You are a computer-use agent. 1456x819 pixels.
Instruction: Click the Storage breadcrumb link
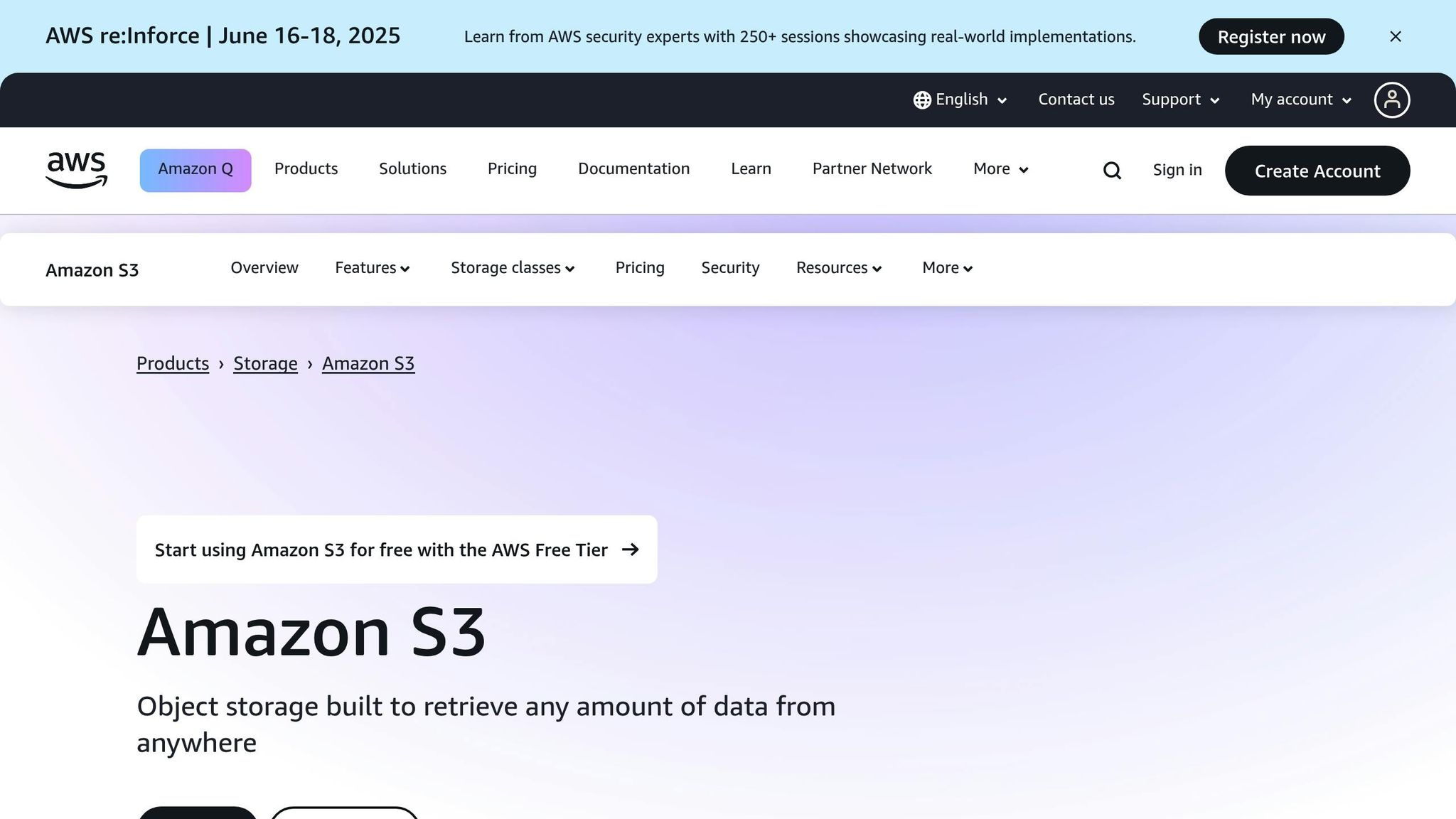tap(265, 363)
